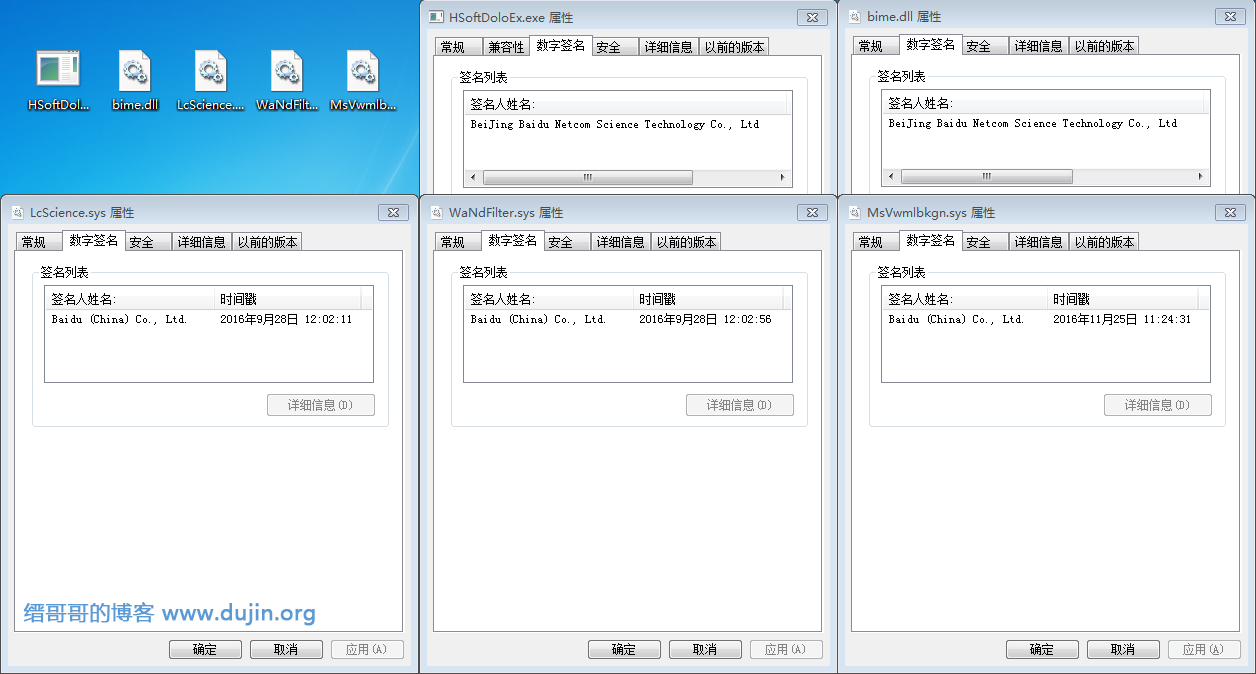Select the HSoftDoloEx desktop icon
The width and height of the screenshot is (1256, 674).
click(x=58, y=78)
